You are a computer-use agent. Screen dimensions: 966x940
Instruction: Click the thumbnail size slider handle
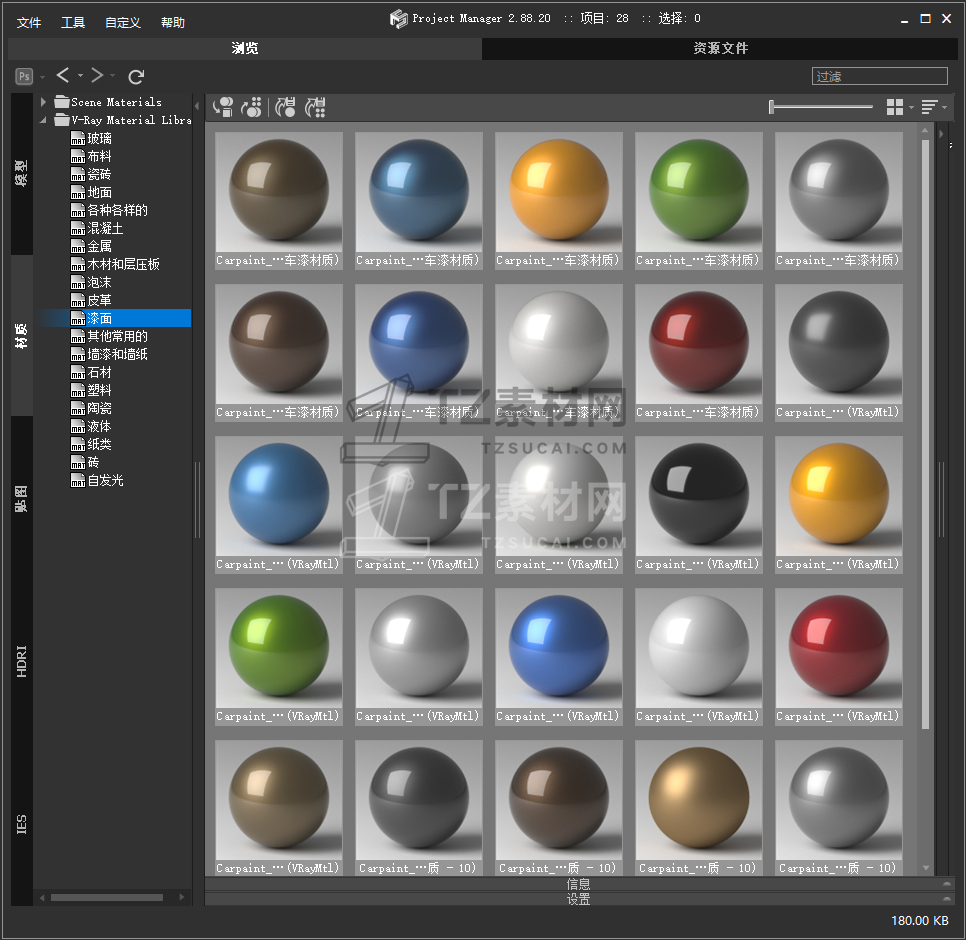click(x=772, y=107)
